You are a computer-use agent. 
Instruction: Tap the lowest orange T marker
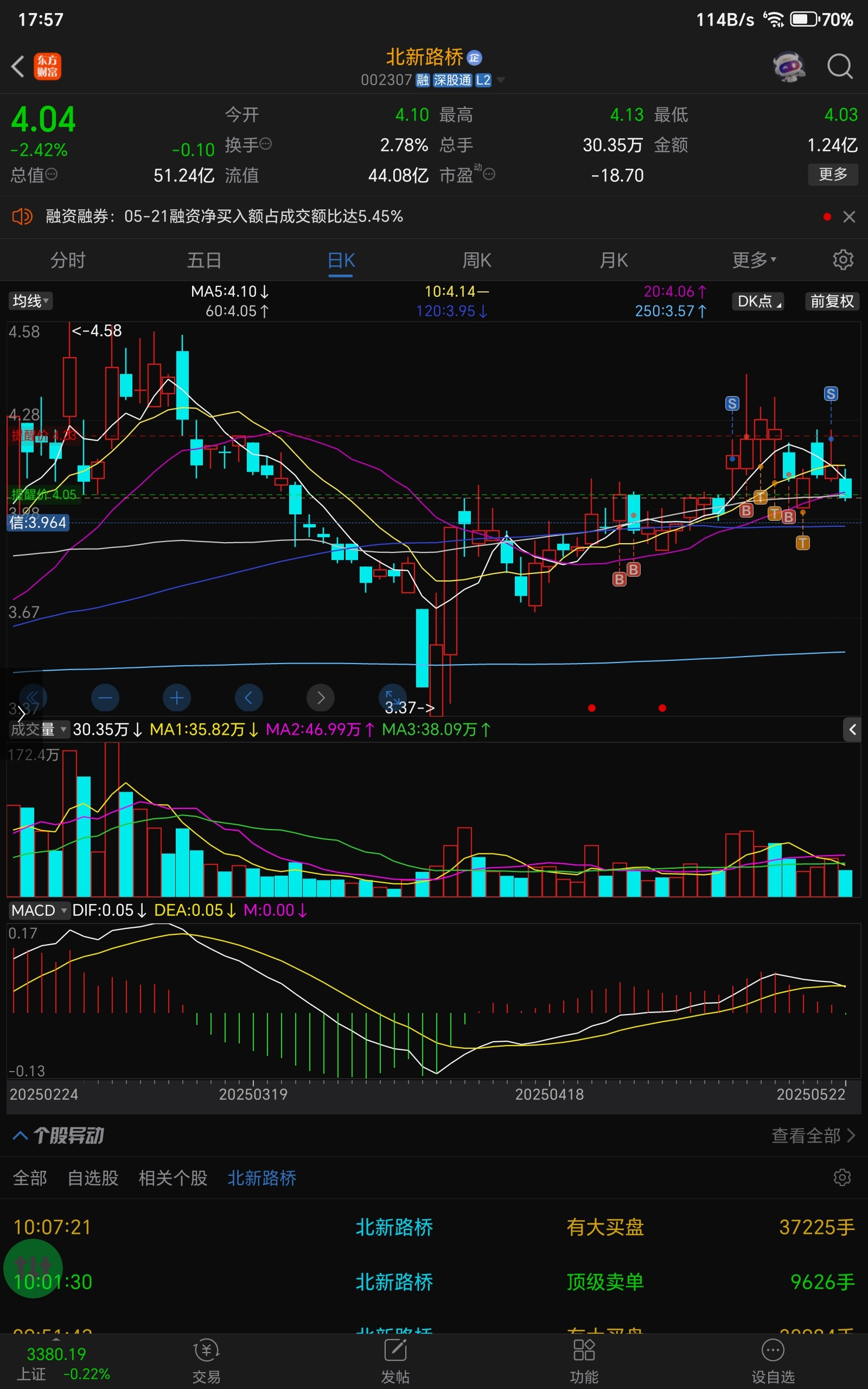802,543
